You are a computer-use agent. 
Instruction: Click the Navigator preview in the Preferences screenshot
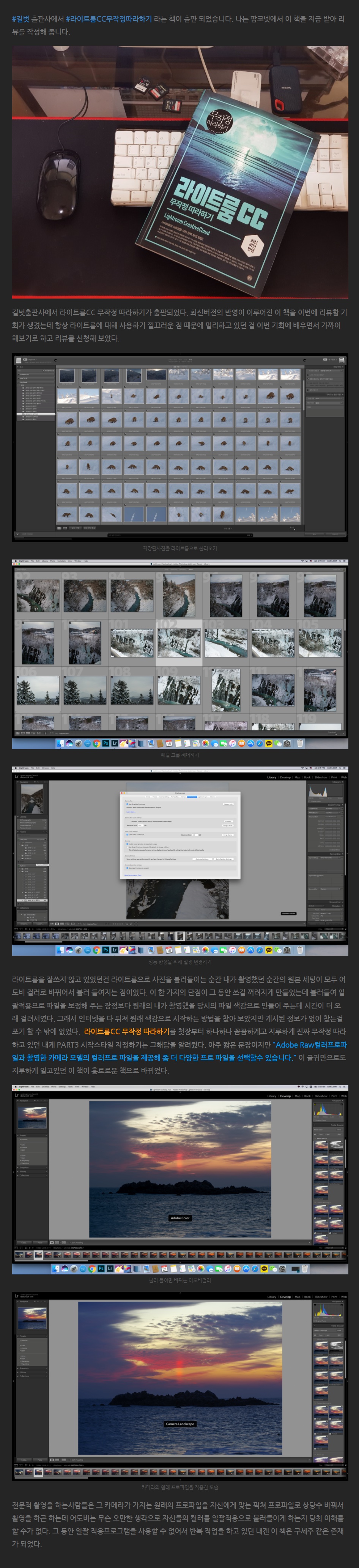[31, 798]
